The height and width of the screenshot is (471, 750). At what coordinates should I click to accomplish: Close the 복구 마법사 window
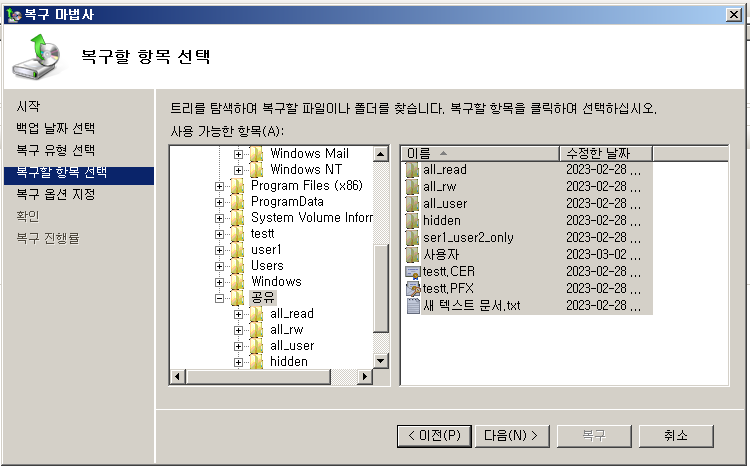coord(733,14)
